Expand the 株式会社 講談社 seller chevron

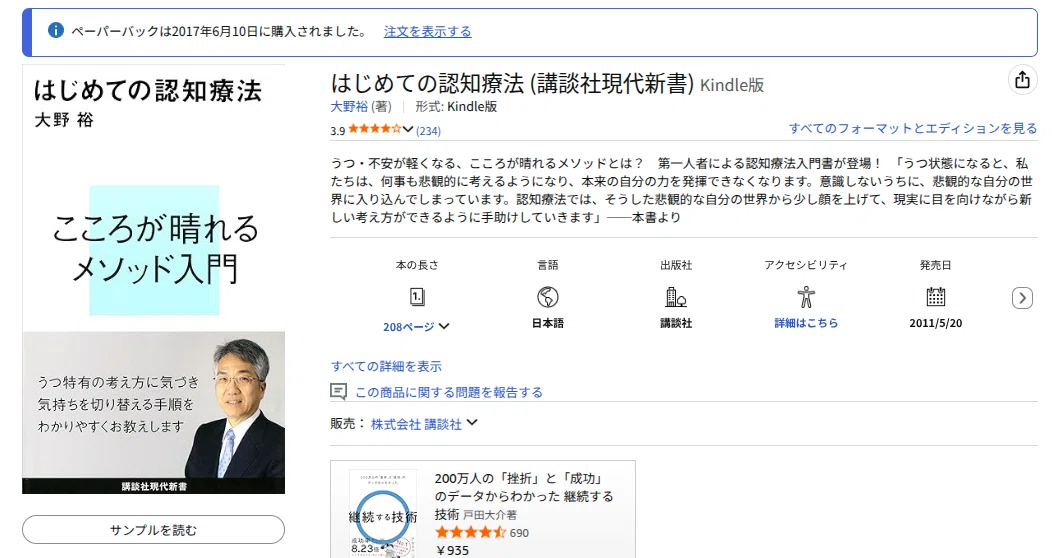[x=472, y=423]
